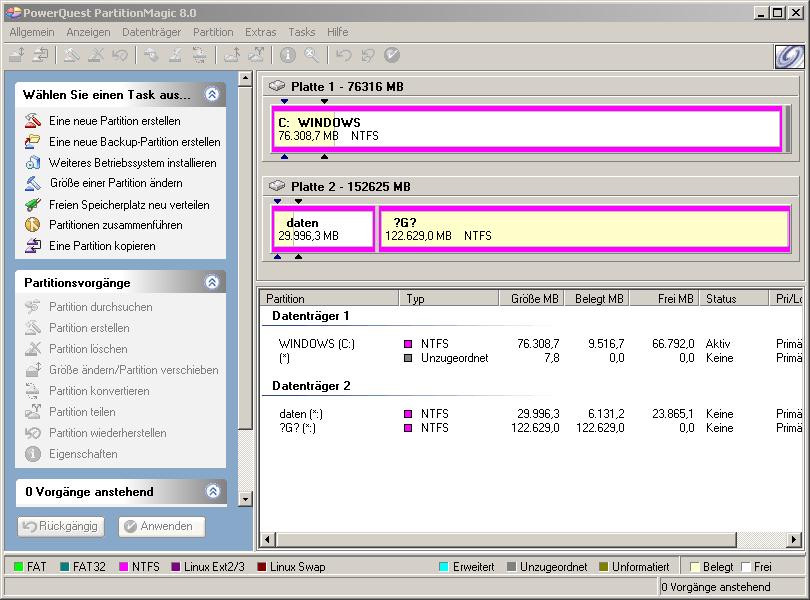Screen dimensions: 810x600
Task: Click the Rückgängig button
Action: [x=61, y=526]
